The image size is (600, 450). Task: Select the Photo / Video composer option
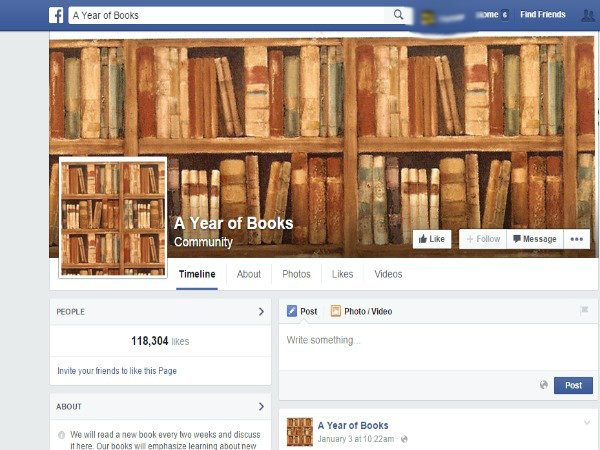pos(362,311)
